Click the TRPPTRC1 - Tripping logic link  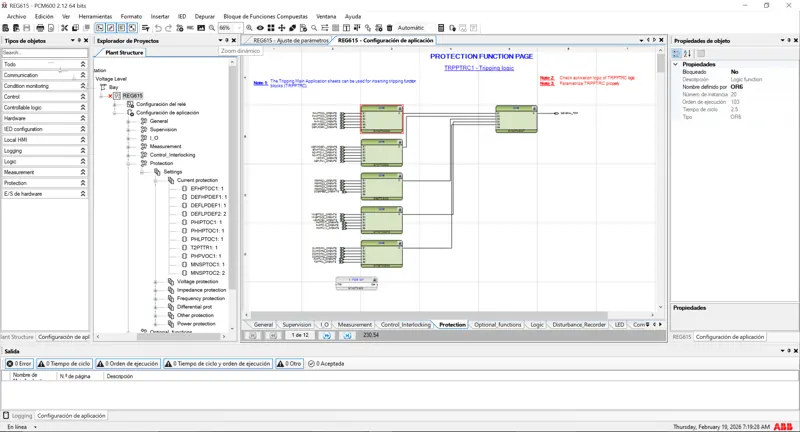coord(479,68)
